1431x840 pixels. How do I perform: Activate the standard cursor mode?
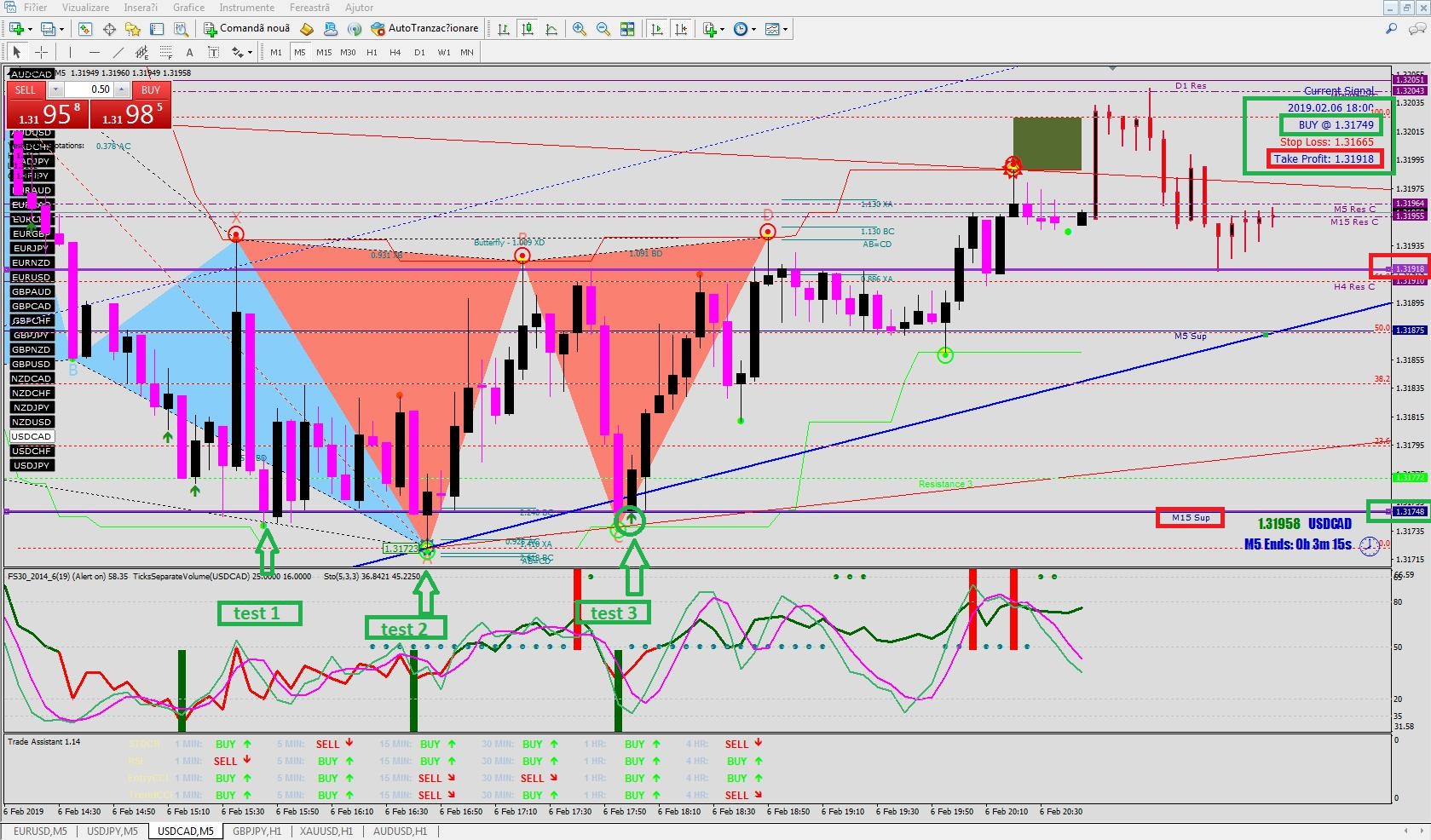[x=16, y=53]
